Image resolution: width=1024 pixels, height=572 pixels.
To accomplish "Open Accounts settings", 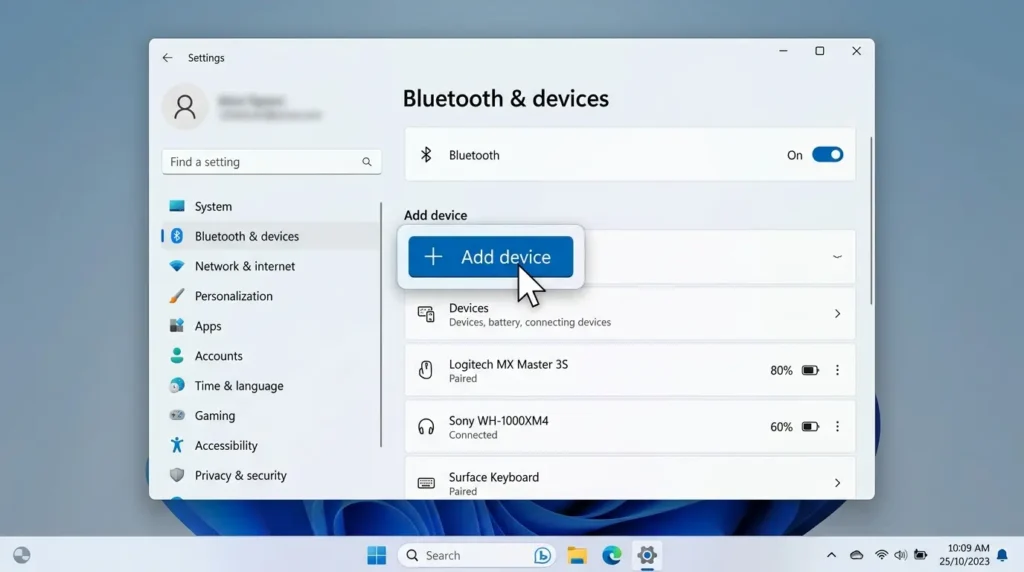I will pos(270,356).
